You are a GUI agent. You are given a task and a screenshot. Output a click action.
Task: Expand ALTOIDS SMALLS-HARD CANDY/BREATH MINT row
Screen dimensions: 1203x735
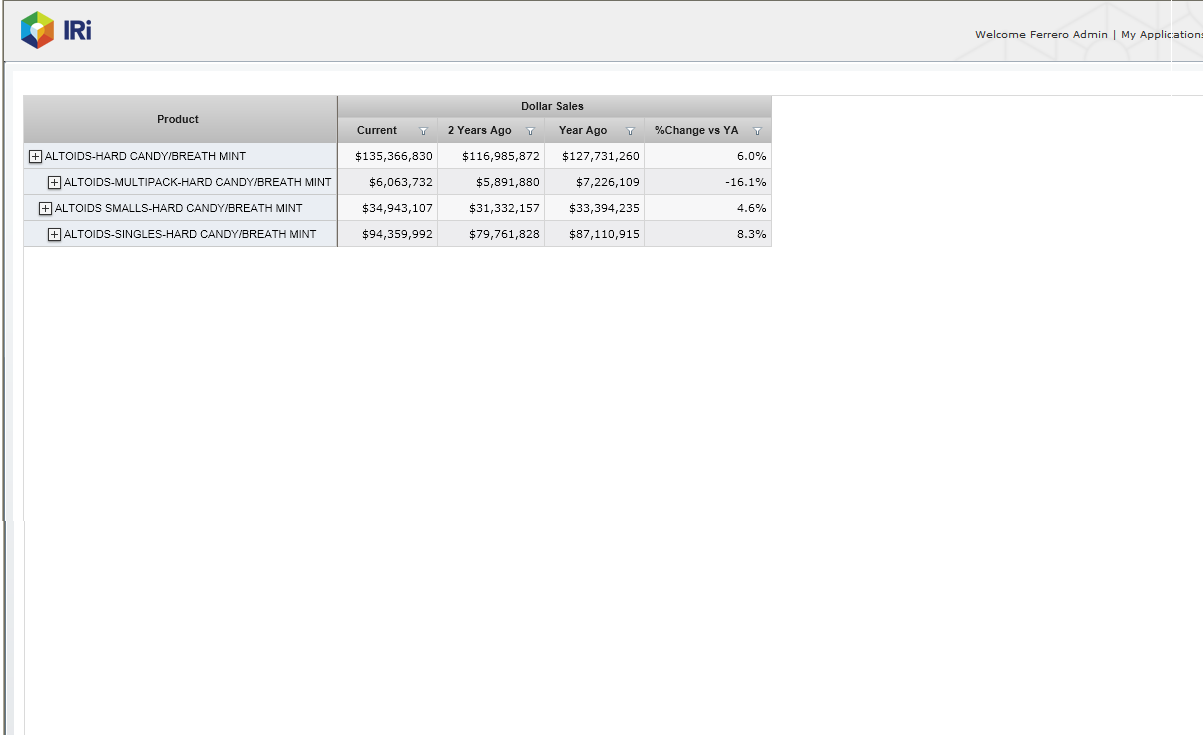point(45,208)
